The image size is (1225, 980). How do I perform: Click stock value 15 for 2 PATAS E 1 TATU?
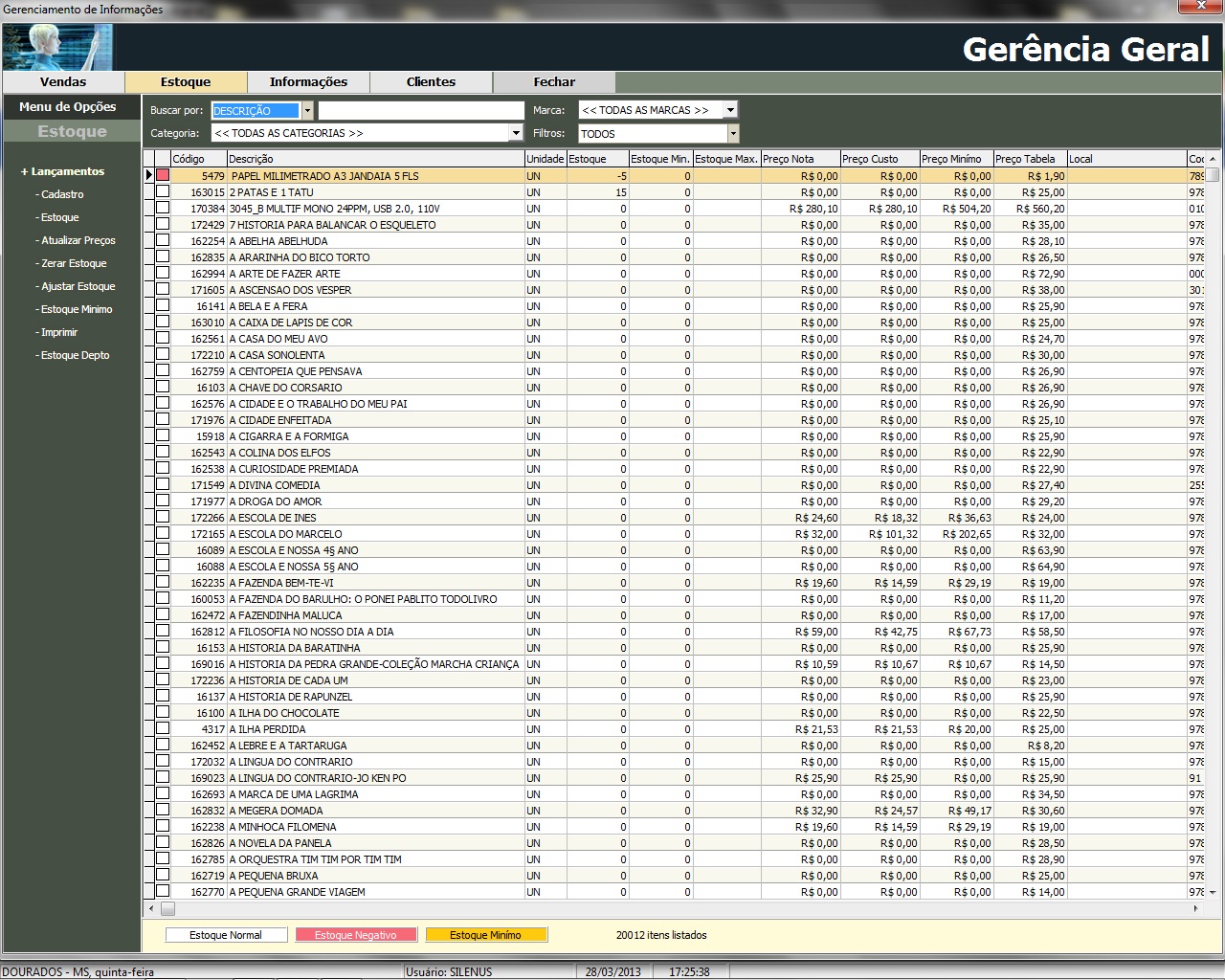click(621, 191)
